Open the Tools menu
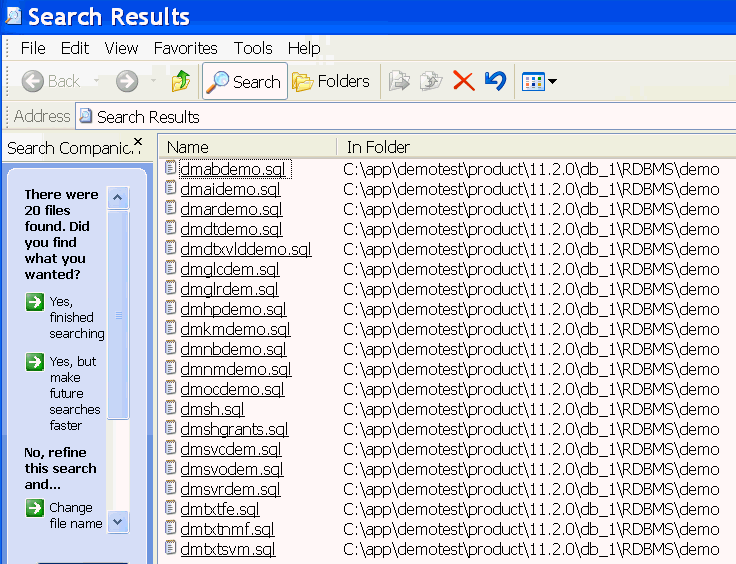Screen dimensions: 736x564 (x=253, y=48)
